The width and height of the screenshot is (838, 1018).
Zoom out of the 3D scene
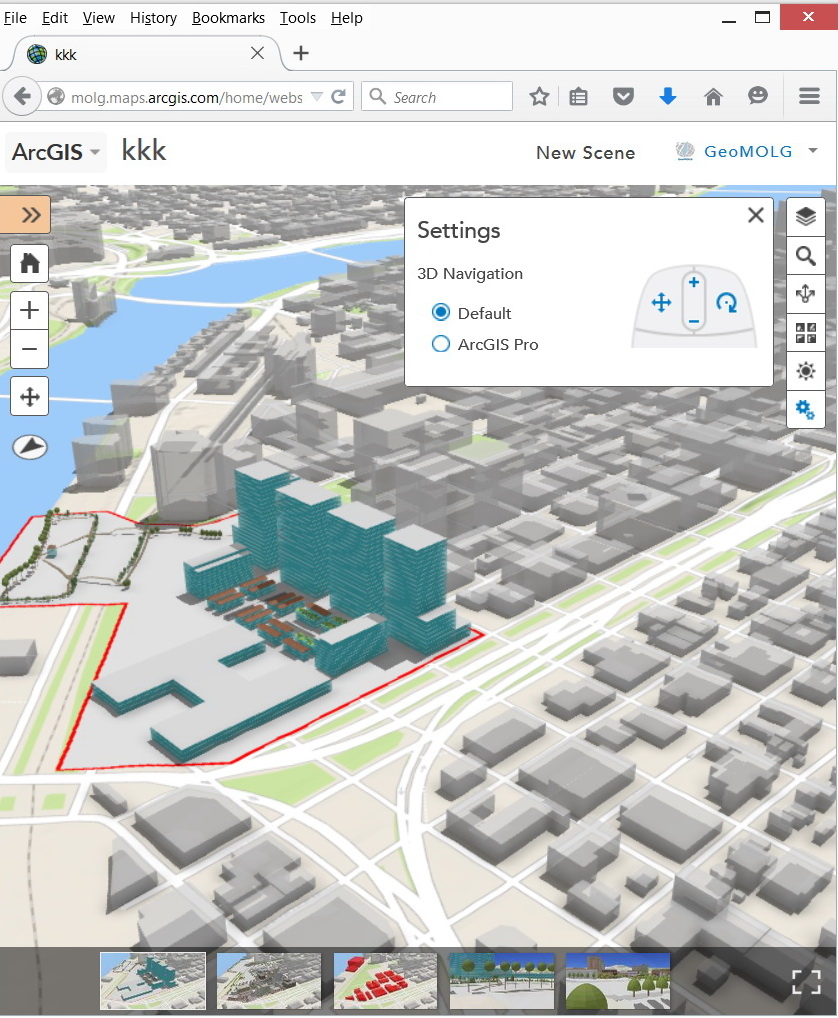[x=30, y=349]
